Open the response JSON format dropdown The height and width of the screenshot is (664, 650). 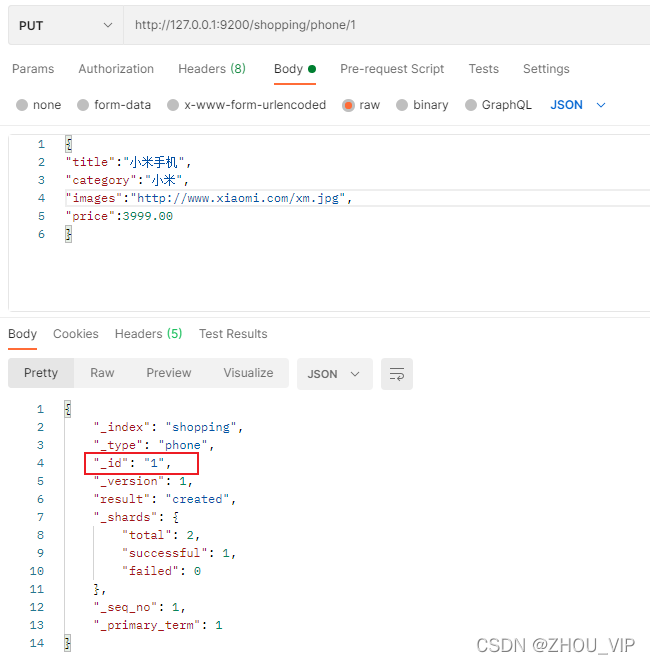pyautogui.click(x=335, y=374)
